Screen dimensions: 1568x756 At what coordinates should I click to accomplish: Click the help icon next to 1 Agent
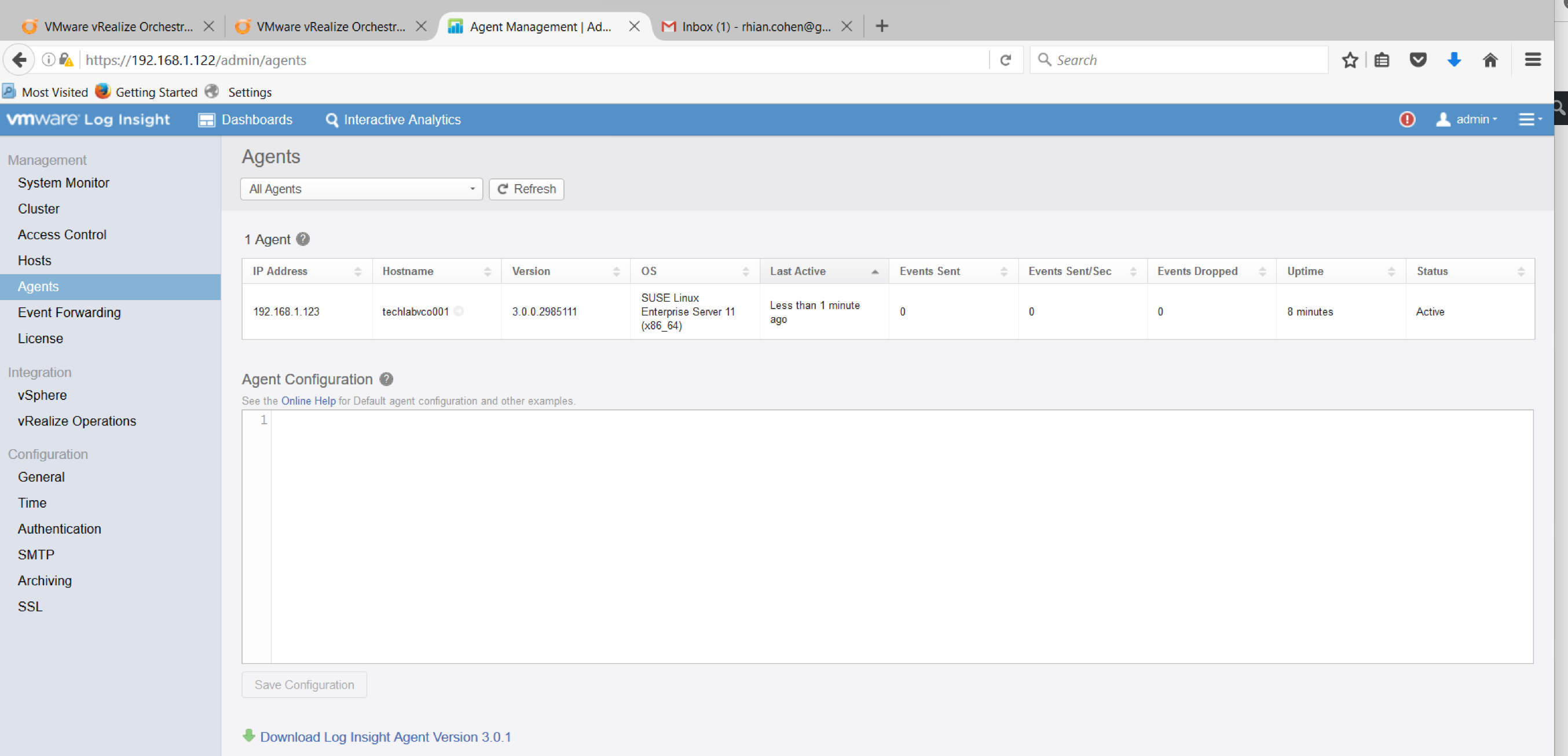(x=302, y=239)
